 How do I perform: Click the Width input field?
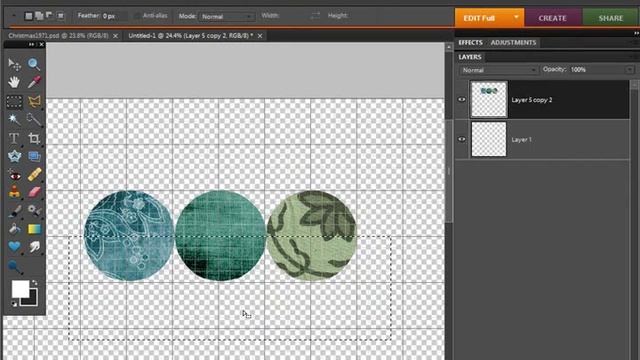[294, 16]
